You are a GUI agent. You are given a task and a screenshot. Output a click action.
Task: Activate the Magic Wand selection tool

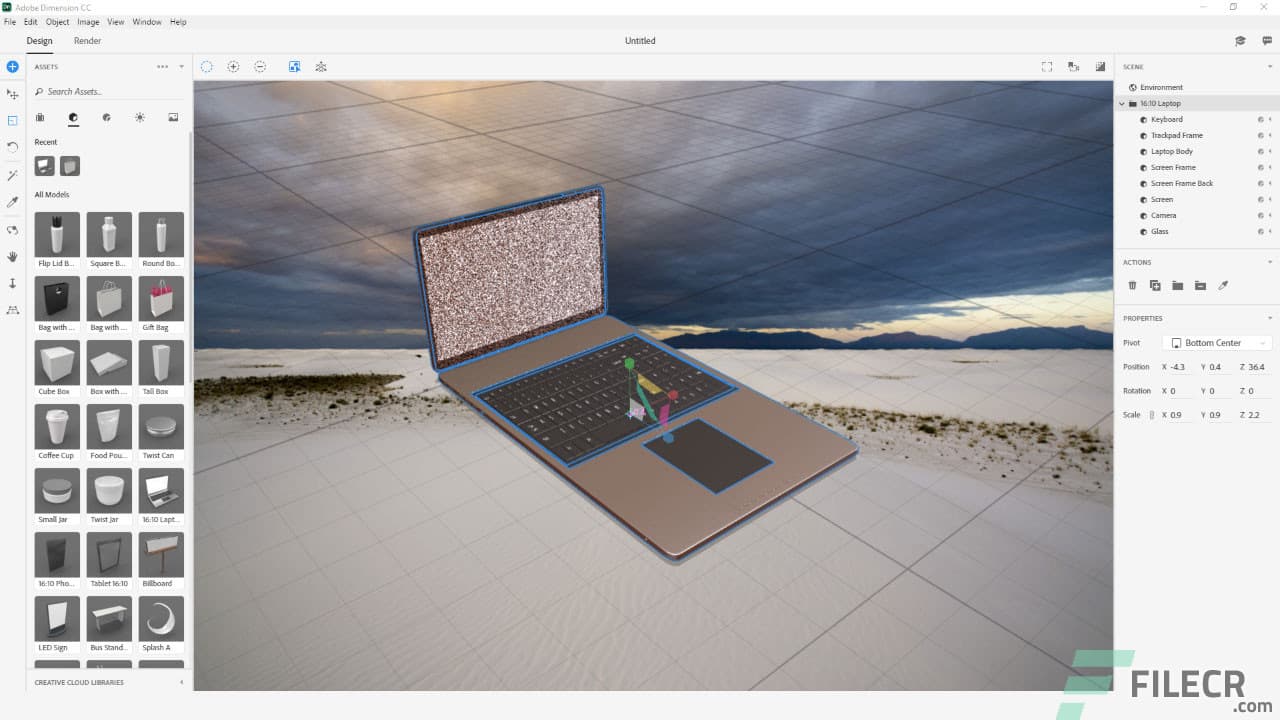tap(12, 175)
